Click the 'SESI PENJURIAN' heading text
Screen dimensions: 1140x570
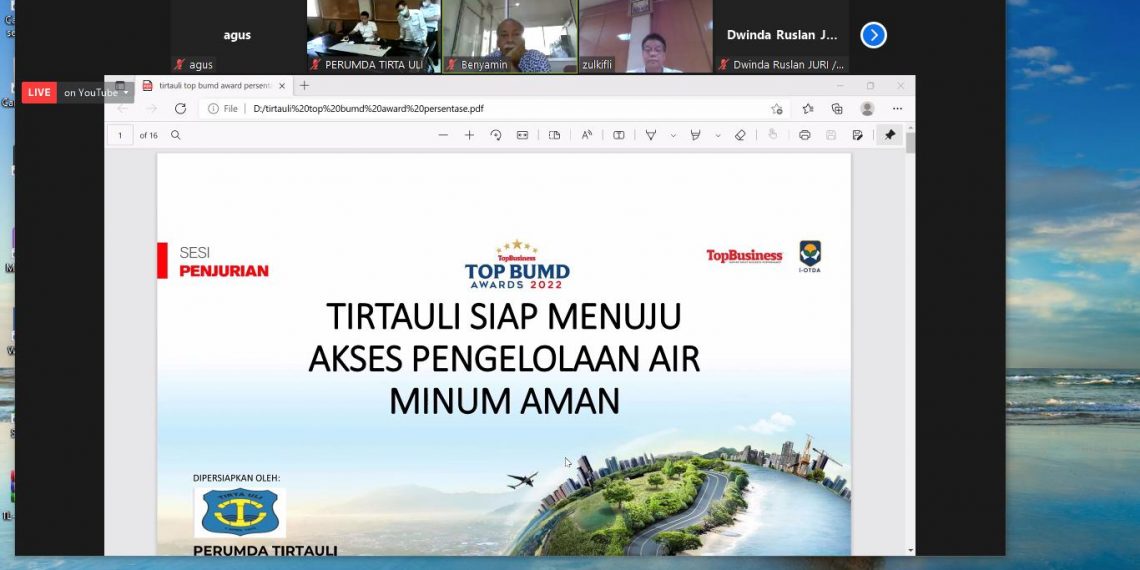click(223, 262)
